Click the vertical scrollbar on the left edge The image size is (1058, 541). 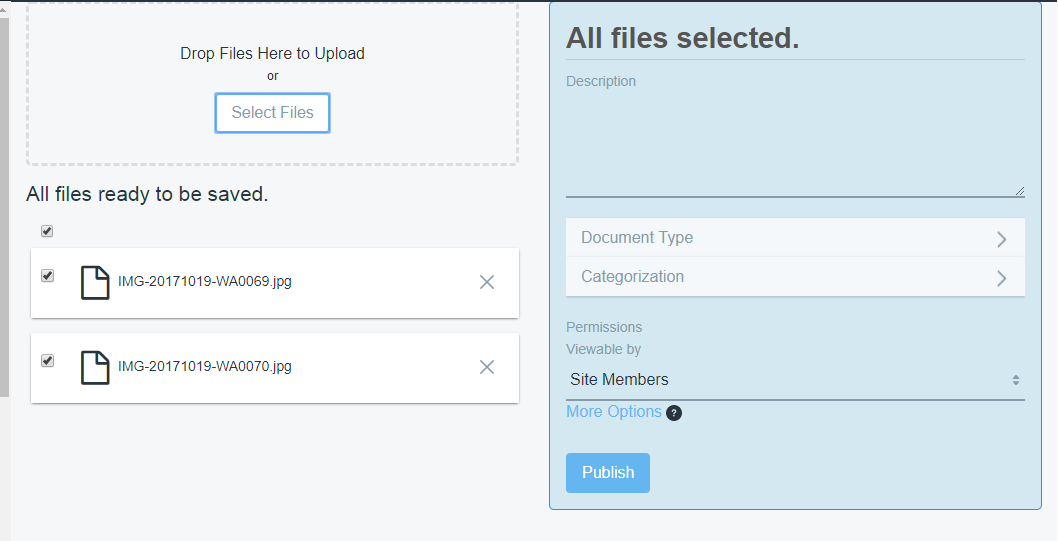click(4, 200)
